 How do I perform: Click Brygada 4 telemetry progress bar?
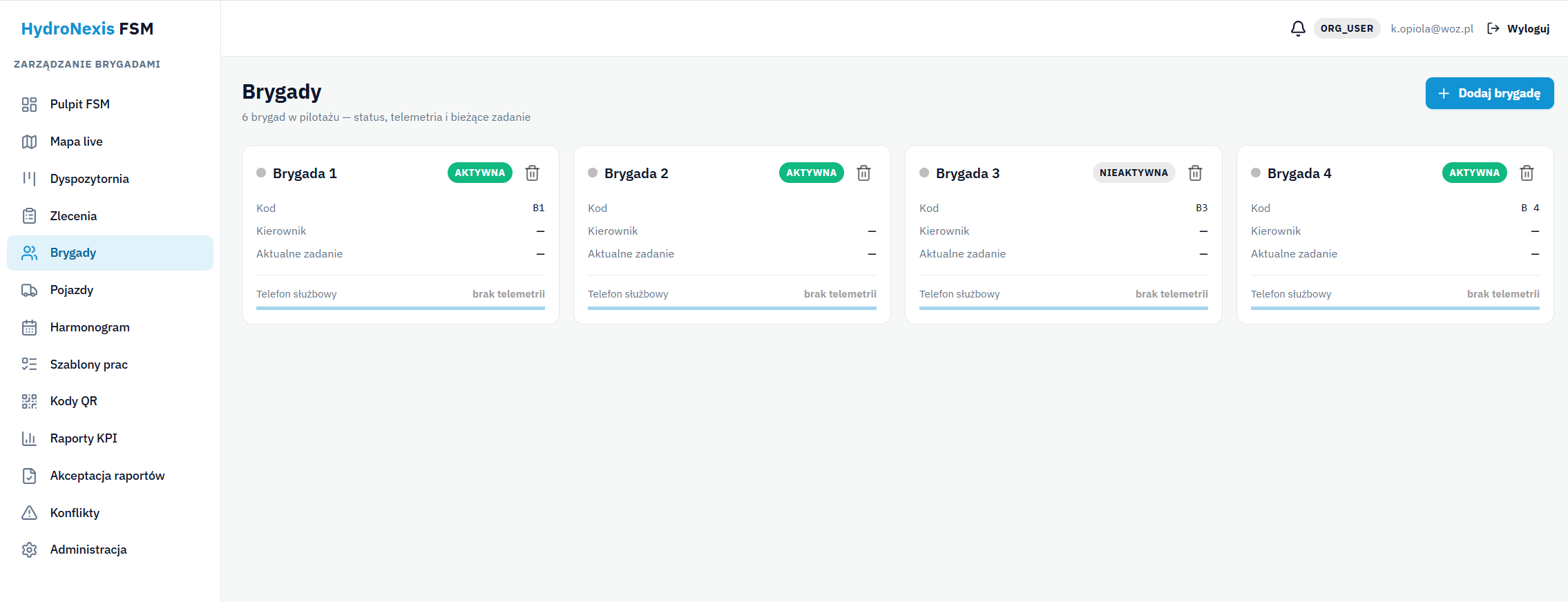1395,308
